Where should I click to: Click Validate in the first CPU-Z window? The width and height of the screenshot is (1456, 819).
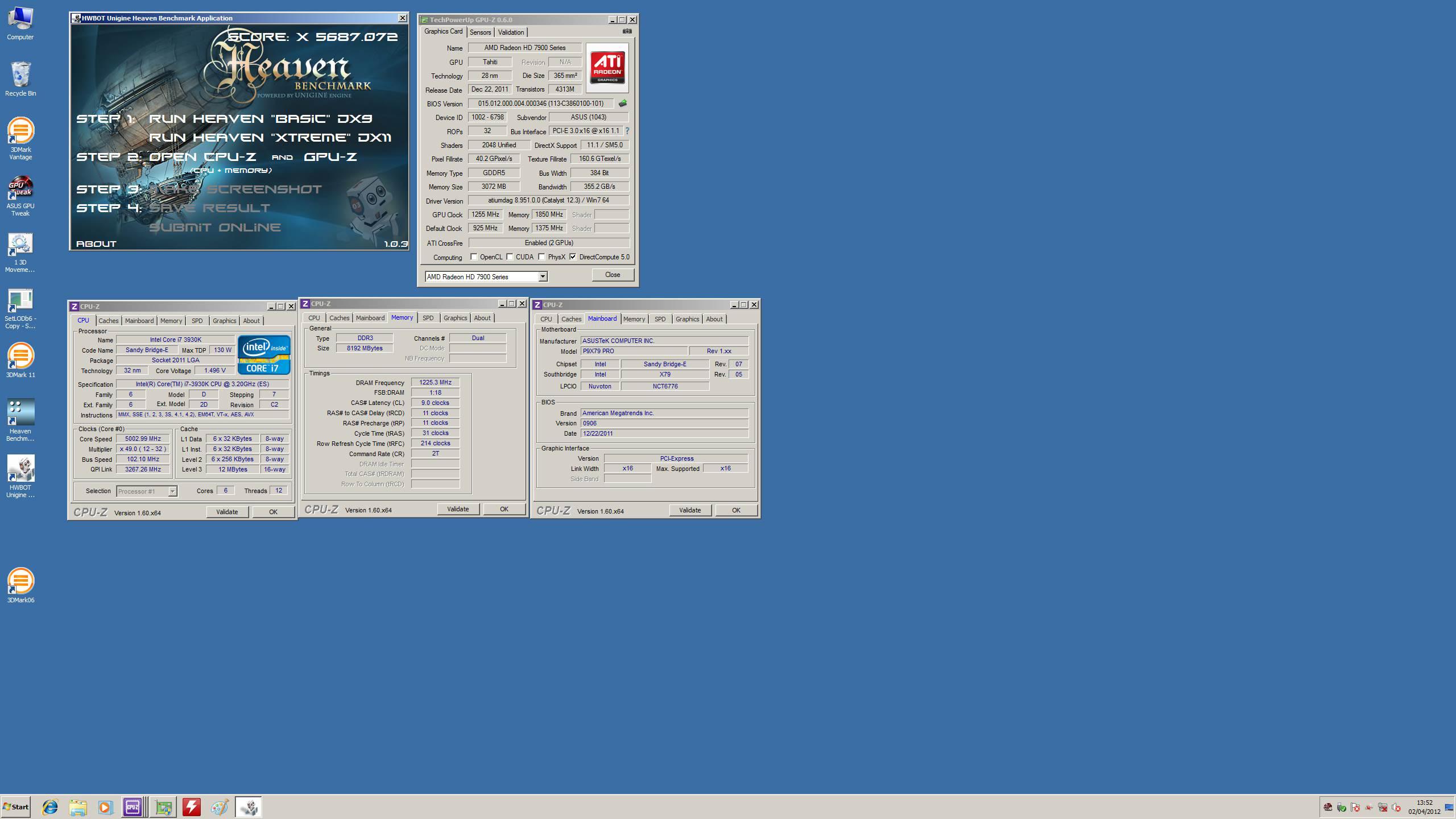pyautogui.click(x=227, y=512)
